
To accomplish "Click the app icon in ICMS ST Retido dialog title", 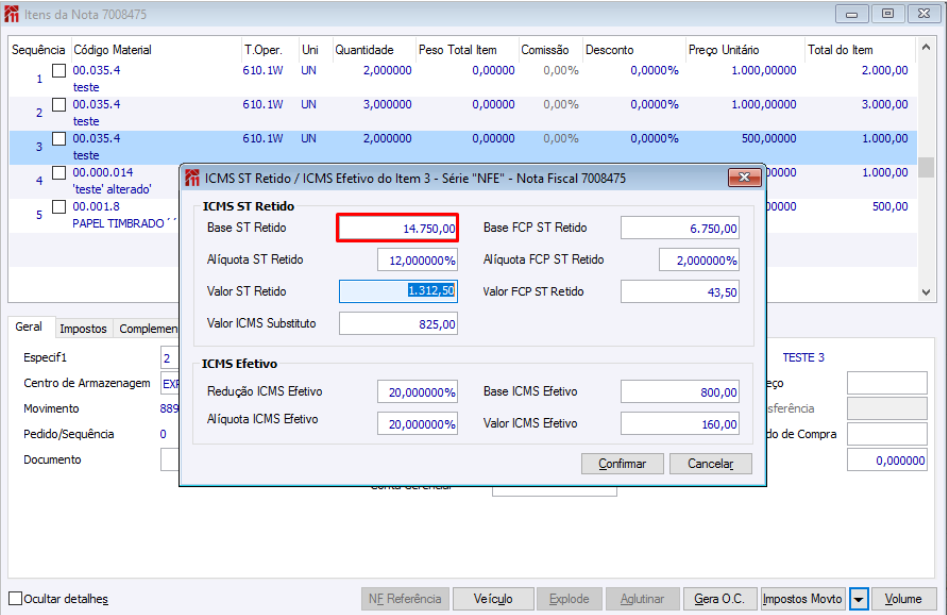I will (x=192, y=178).
